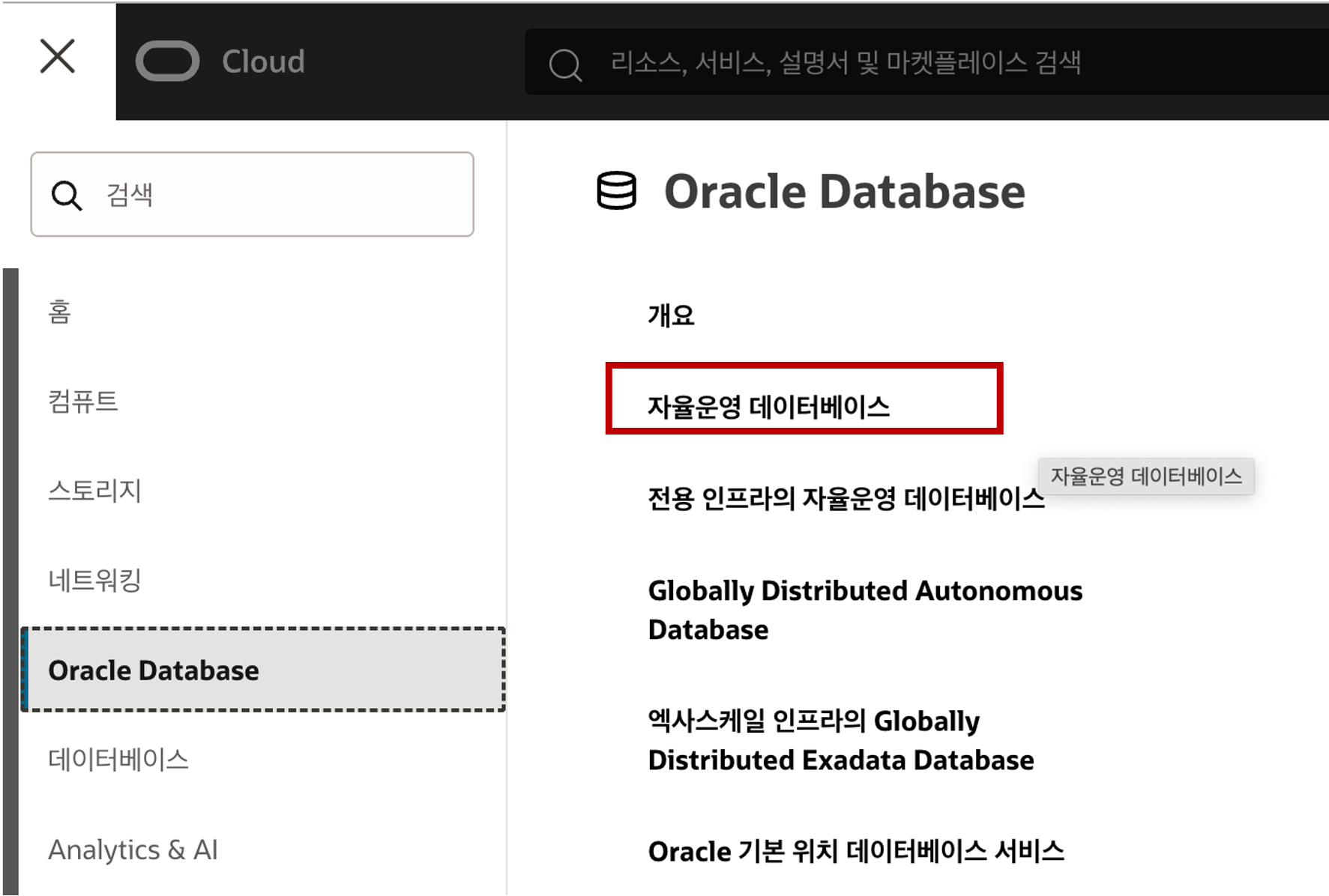Close the navigation menu with X icon
Viewport: 1329px width, 896px height.
click(58, 57)
